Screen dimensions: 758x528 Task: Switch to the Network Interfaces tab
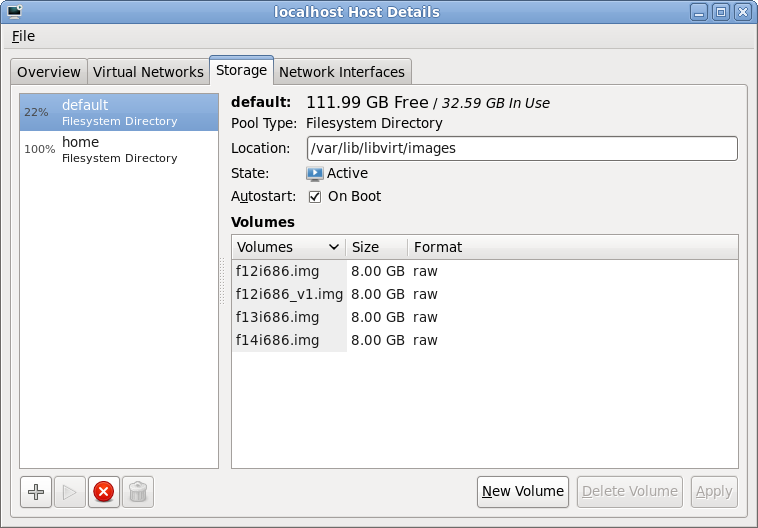342,72
